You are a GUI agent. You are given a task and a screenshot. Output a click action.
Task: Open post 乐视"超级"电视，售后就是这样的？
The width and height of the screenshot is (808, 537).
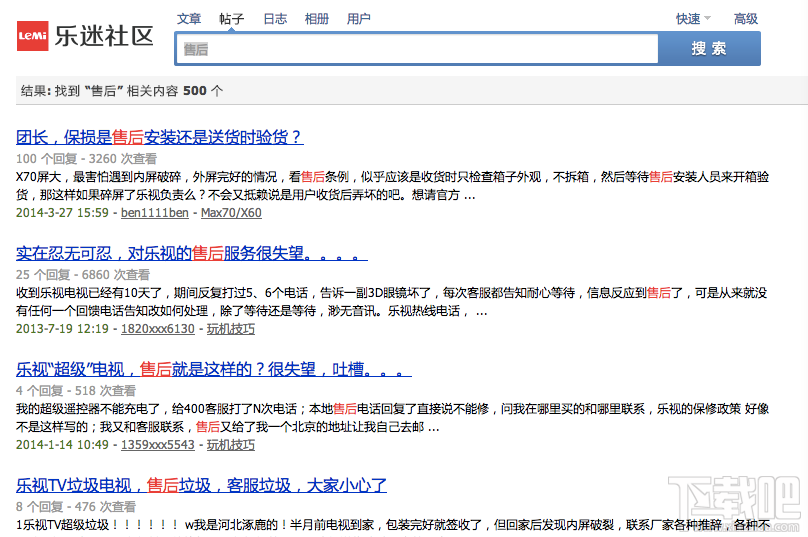(214, 369)
